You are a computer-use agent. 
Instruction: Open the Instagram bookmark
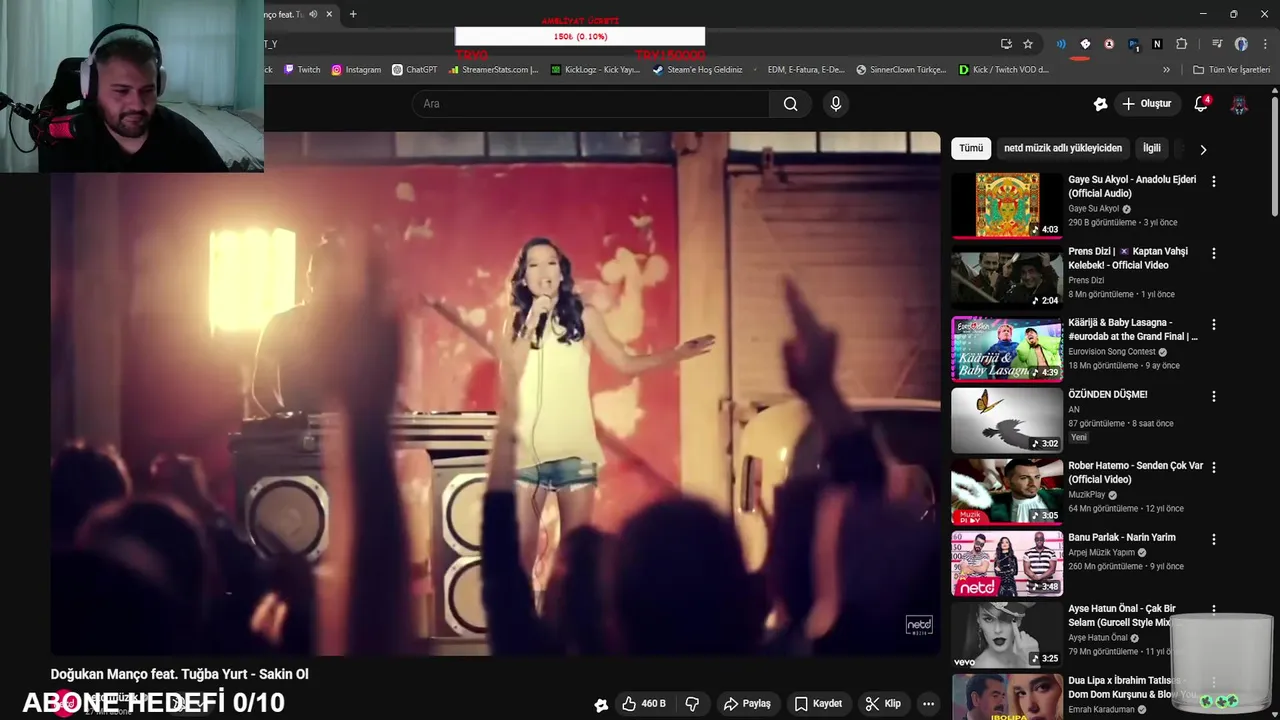356,70
